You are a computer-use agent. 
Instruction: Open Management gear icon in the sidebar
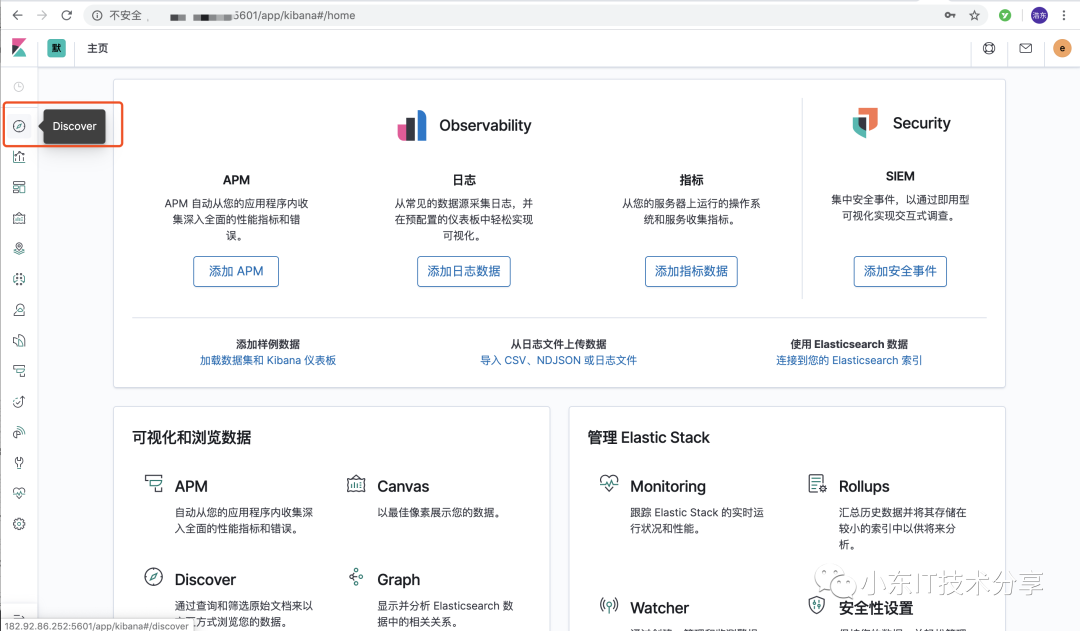click(19, 524)
